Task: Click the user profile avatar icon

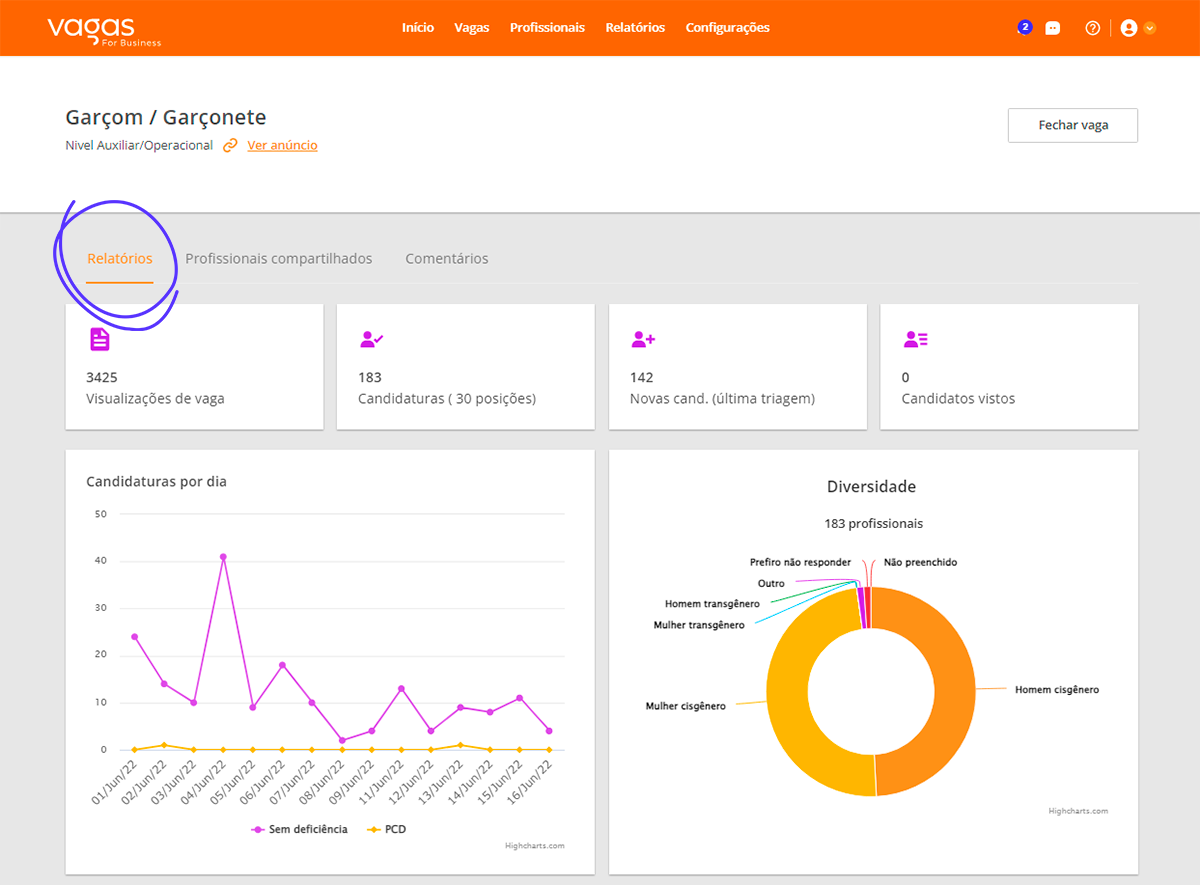Action: 1129,28
